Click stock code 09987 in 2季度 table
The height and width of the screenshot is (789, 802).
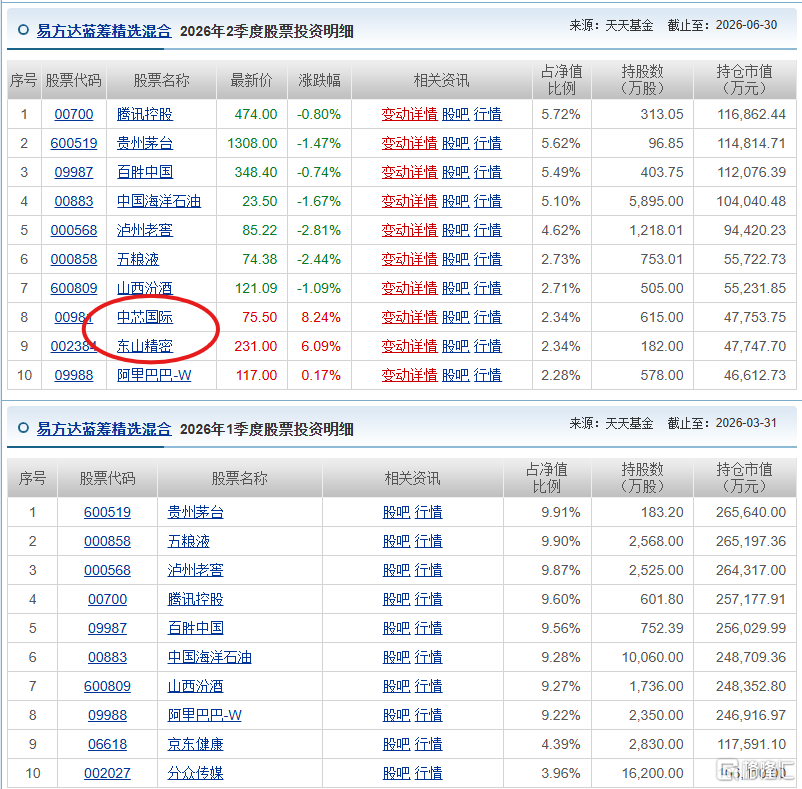(x=74, y=172)
